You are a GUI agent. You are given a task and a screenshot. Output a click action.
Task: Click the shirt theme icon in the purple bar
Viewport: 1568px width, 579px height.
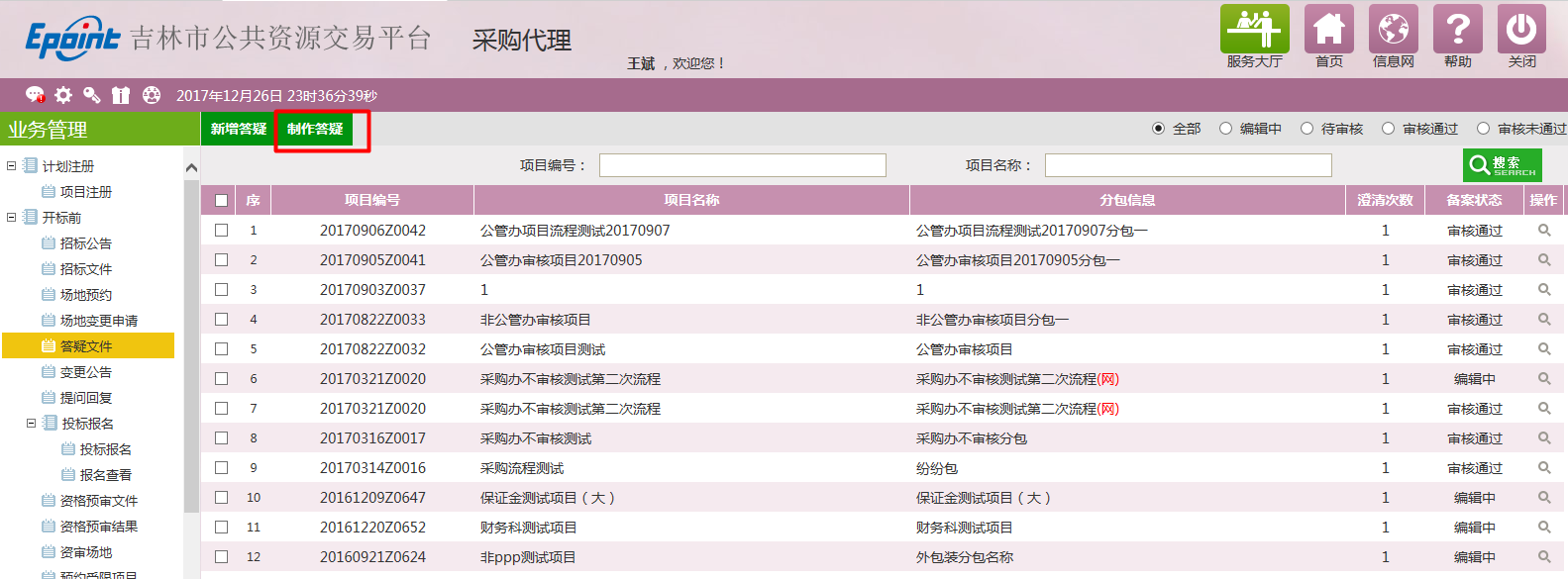pyautogui.click(x=121, y=95)
